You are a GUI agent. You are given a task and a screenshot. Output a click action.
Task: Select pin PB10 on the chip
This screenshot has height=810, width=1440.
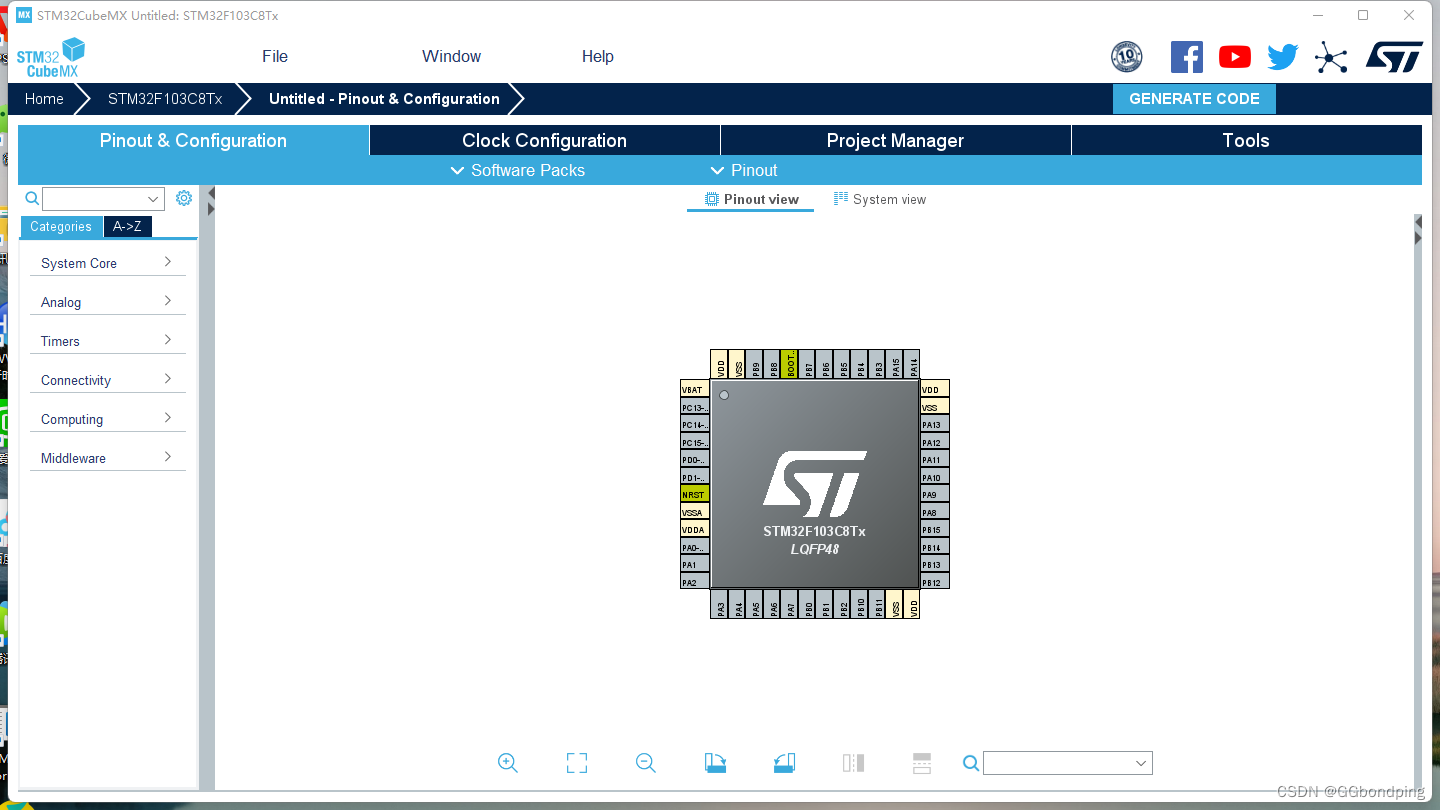861,604
